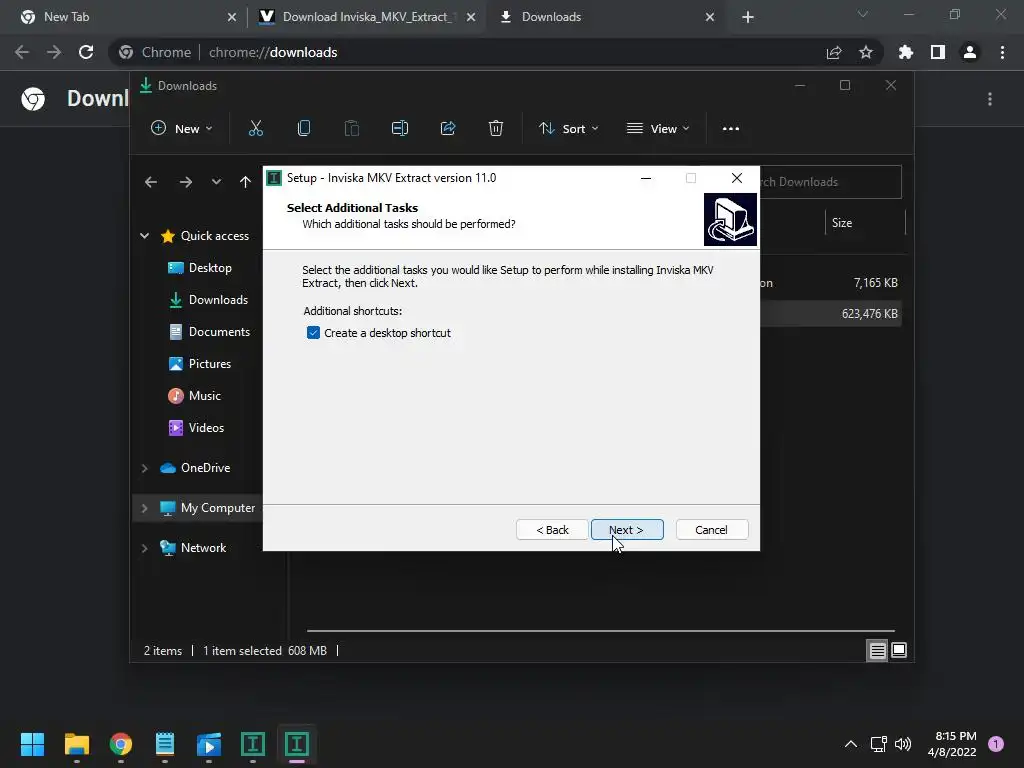Image resolution: width=1024 pixels, height=768 pixels.
Task: Open Windows Start menu
Action: [32, 744]
